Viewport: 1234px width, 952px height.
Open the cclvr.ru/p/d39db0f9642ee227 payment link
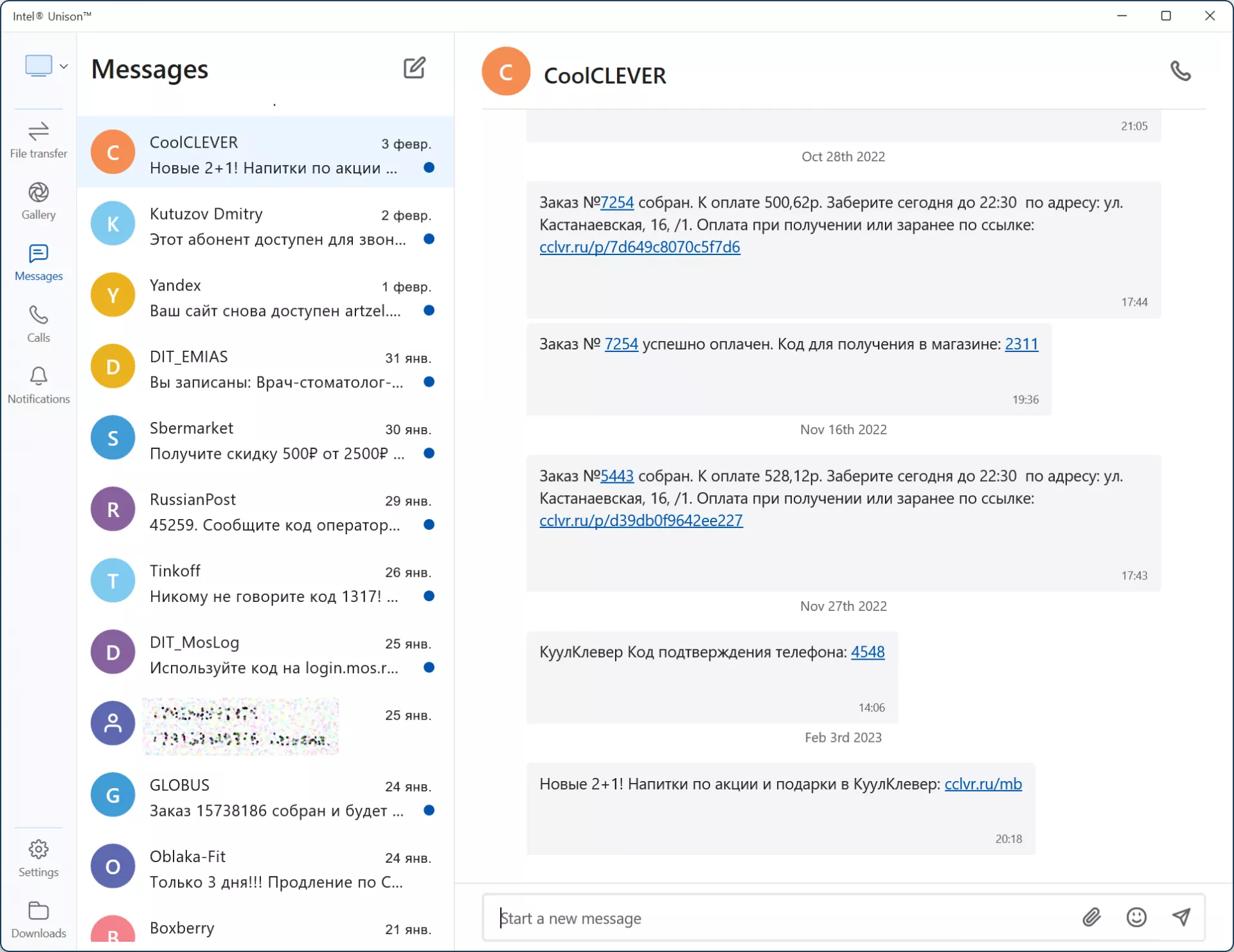tap(641, 521)
